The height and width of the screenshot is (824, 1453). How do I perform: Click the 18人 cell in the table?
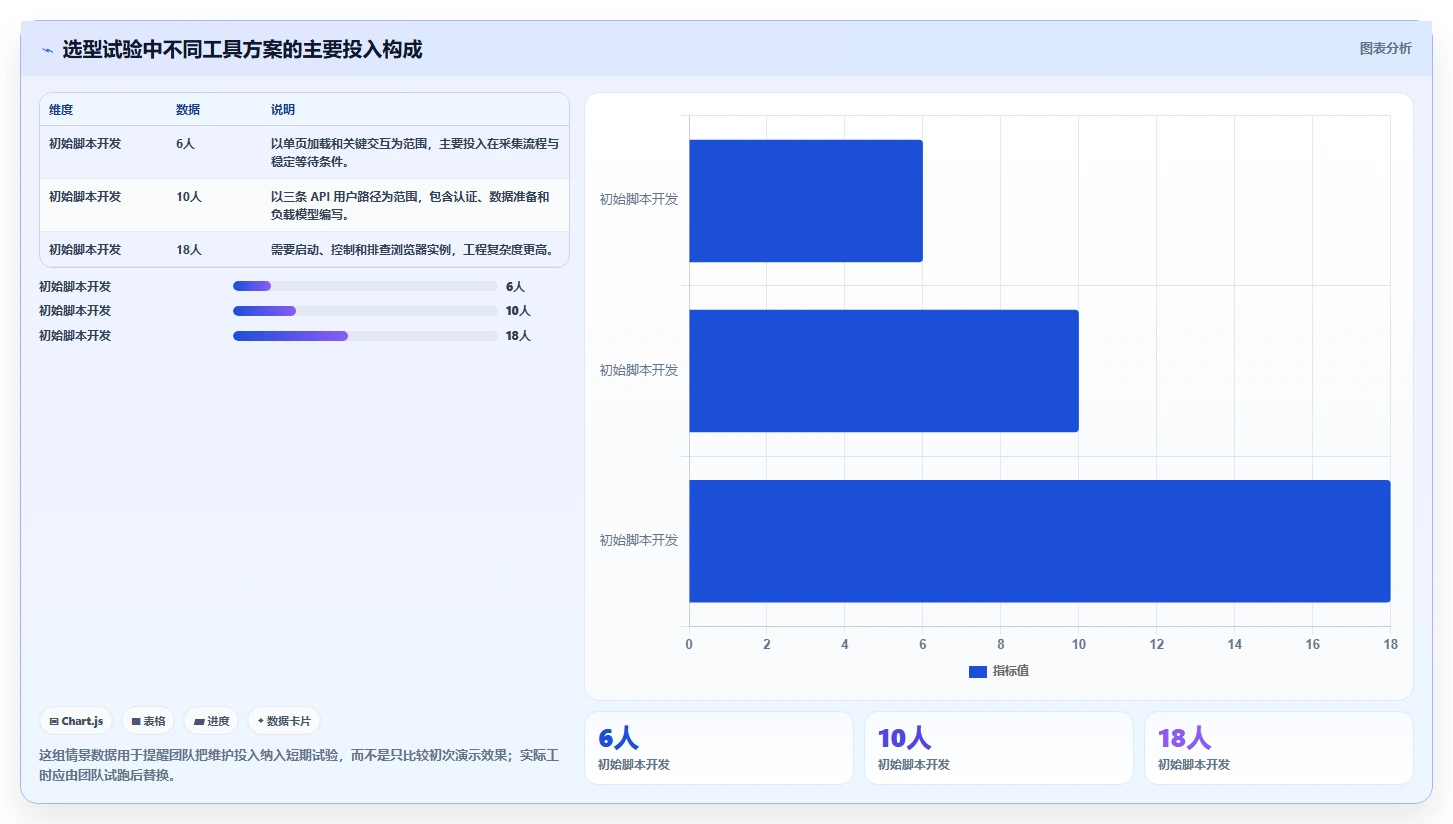point(189,250)
